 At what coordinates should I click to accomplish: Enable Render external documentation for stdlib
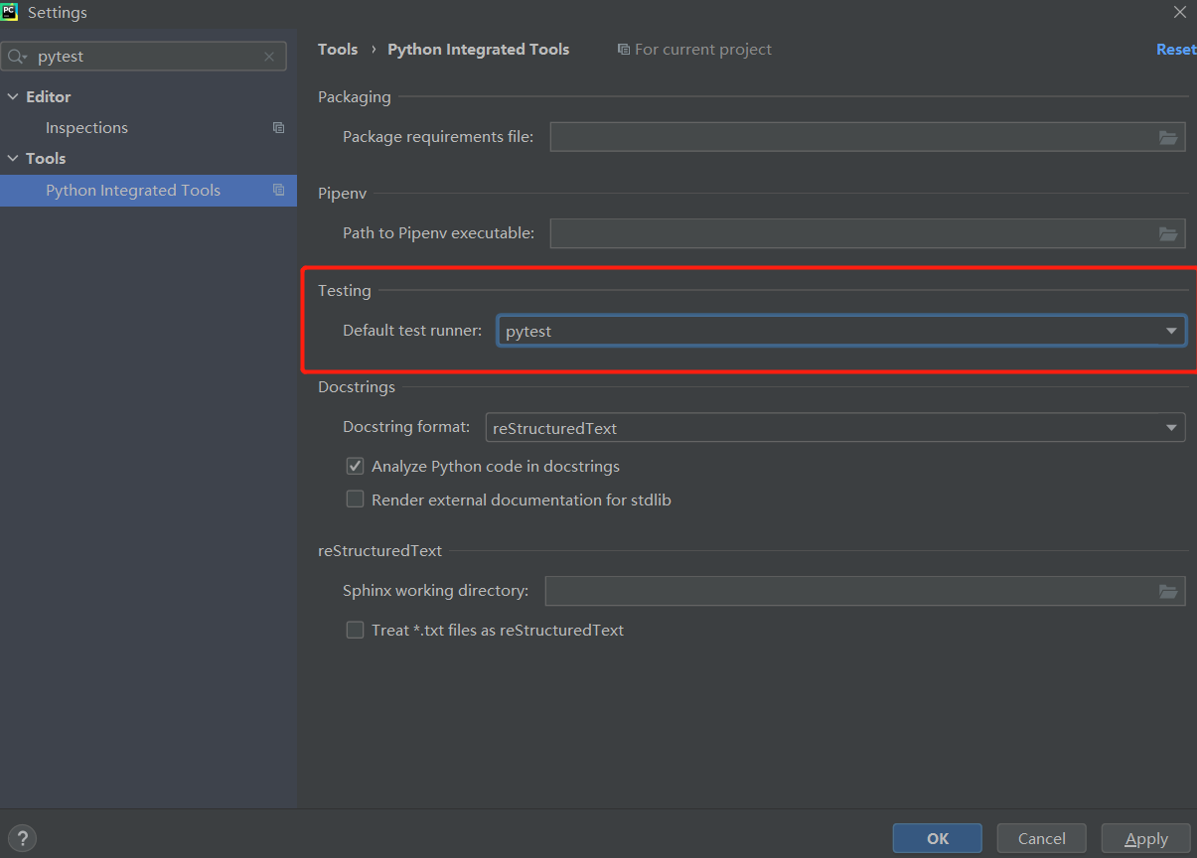[355, 499]
